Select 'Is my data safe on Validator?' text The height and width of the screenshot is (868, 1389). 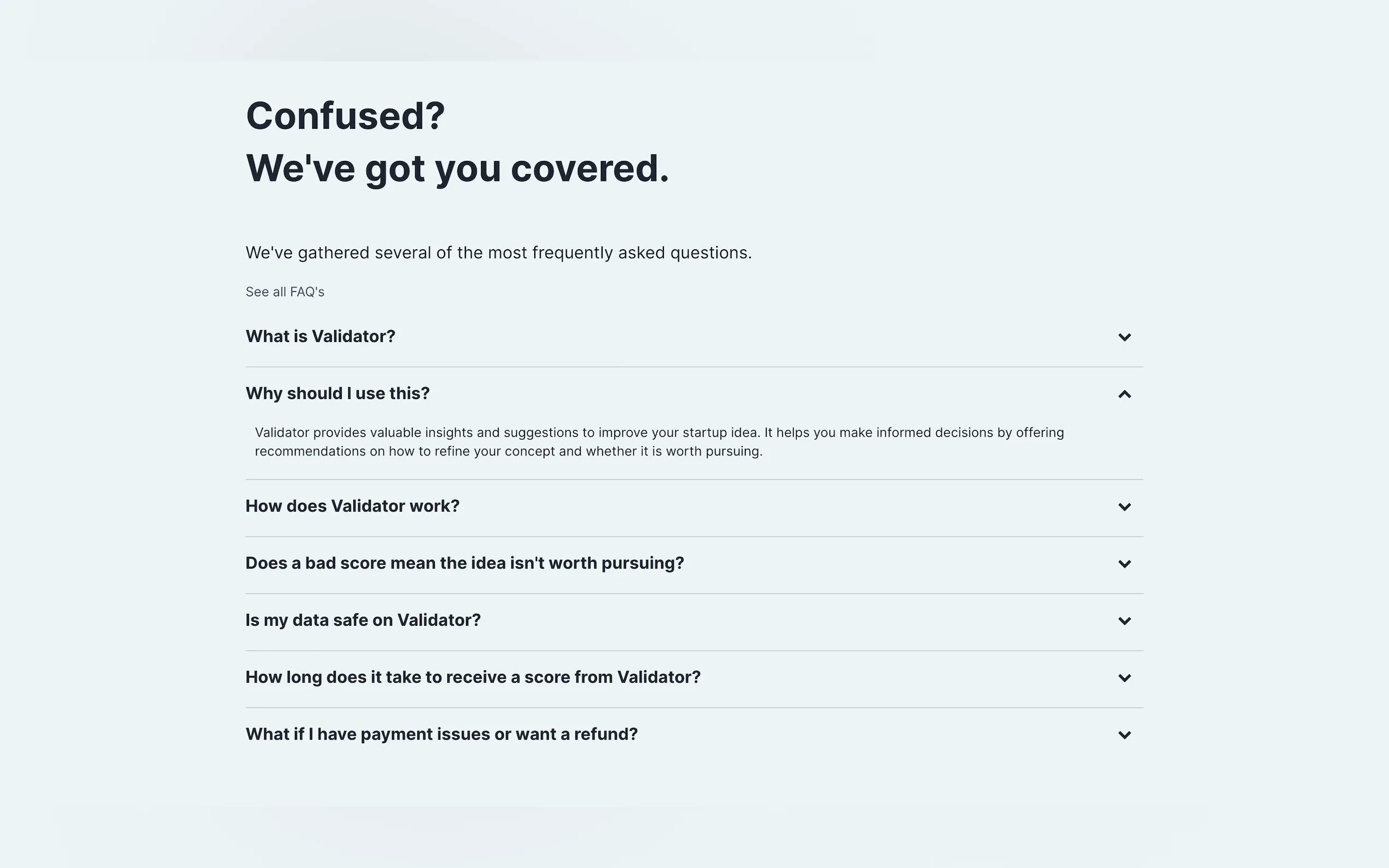[x=363, y=620]
